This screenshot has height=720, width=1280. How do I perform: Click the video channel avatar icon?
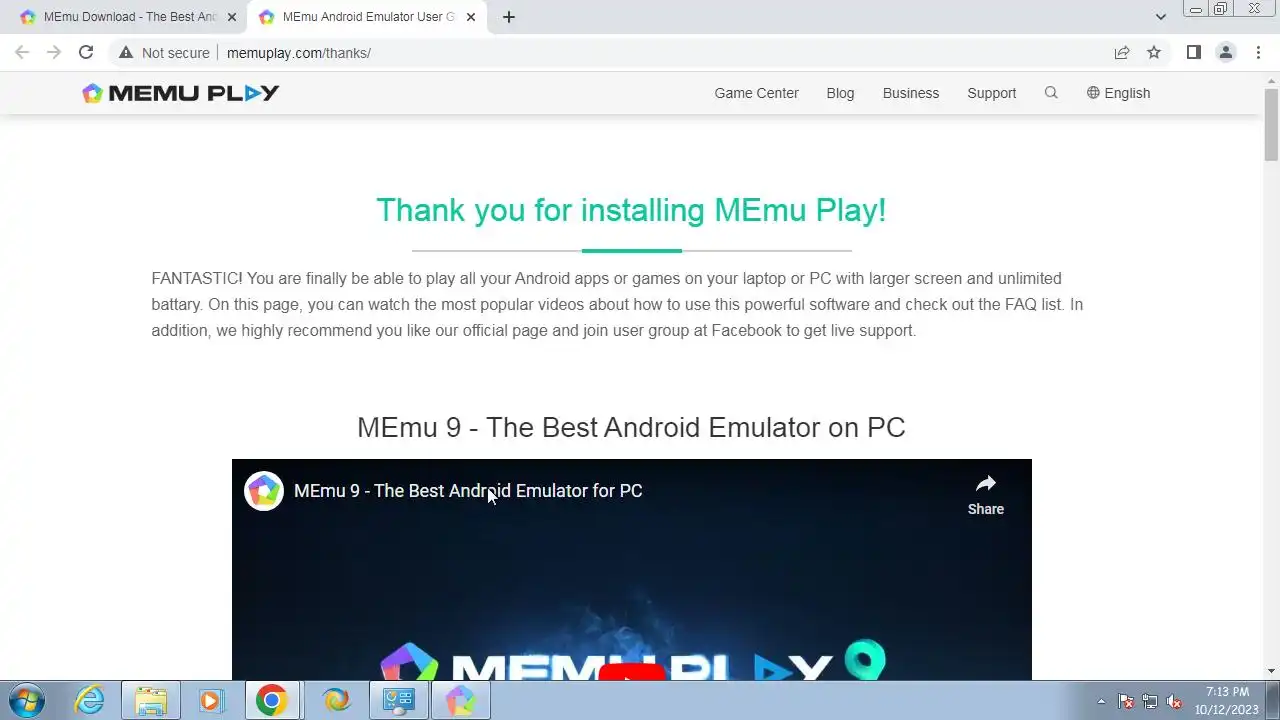[x=264, y=491]
